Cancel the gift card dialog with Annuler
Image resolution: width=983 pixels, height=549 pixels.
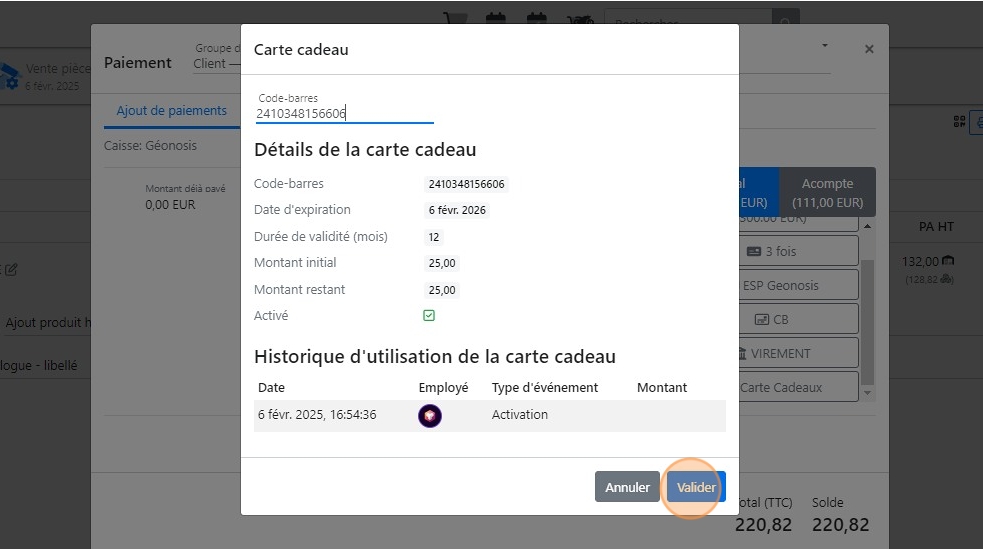pos(627,487)
